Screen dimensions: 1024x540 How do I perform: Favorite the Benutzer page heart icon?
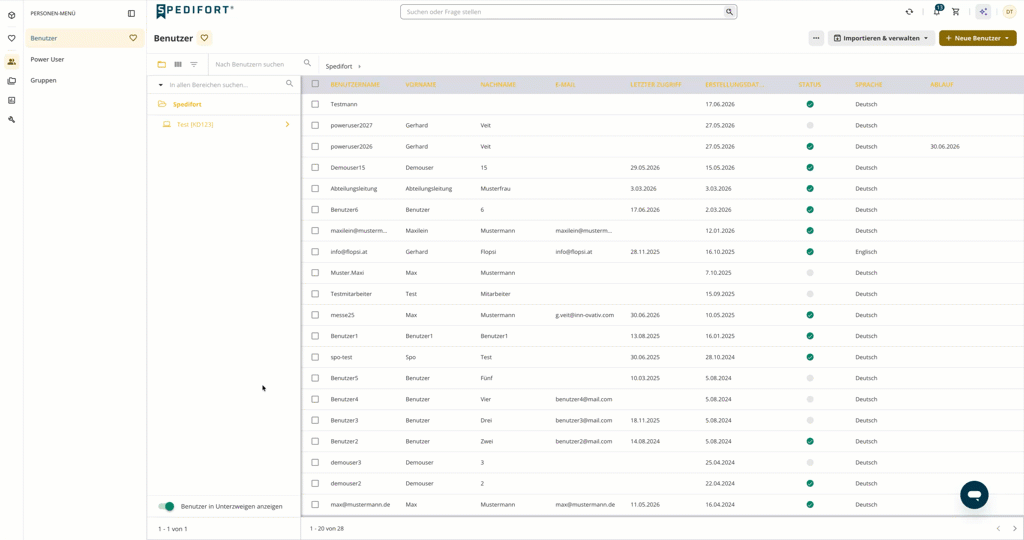click(204, 38)
